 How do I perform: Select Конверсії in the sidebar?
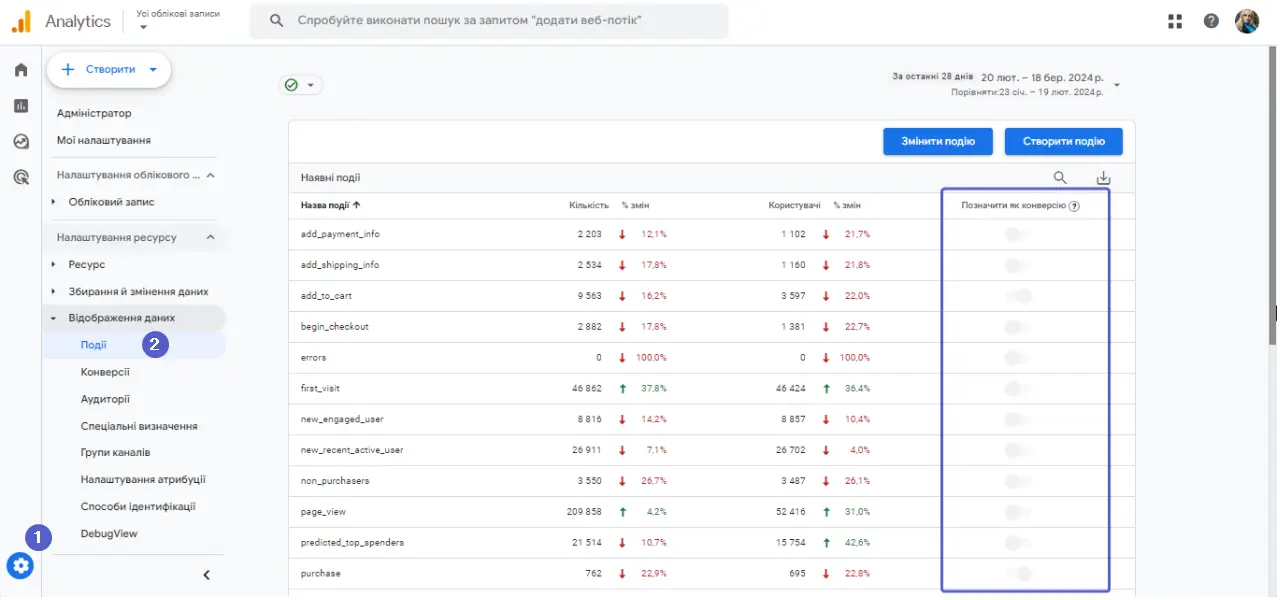[x=105, y=372]
